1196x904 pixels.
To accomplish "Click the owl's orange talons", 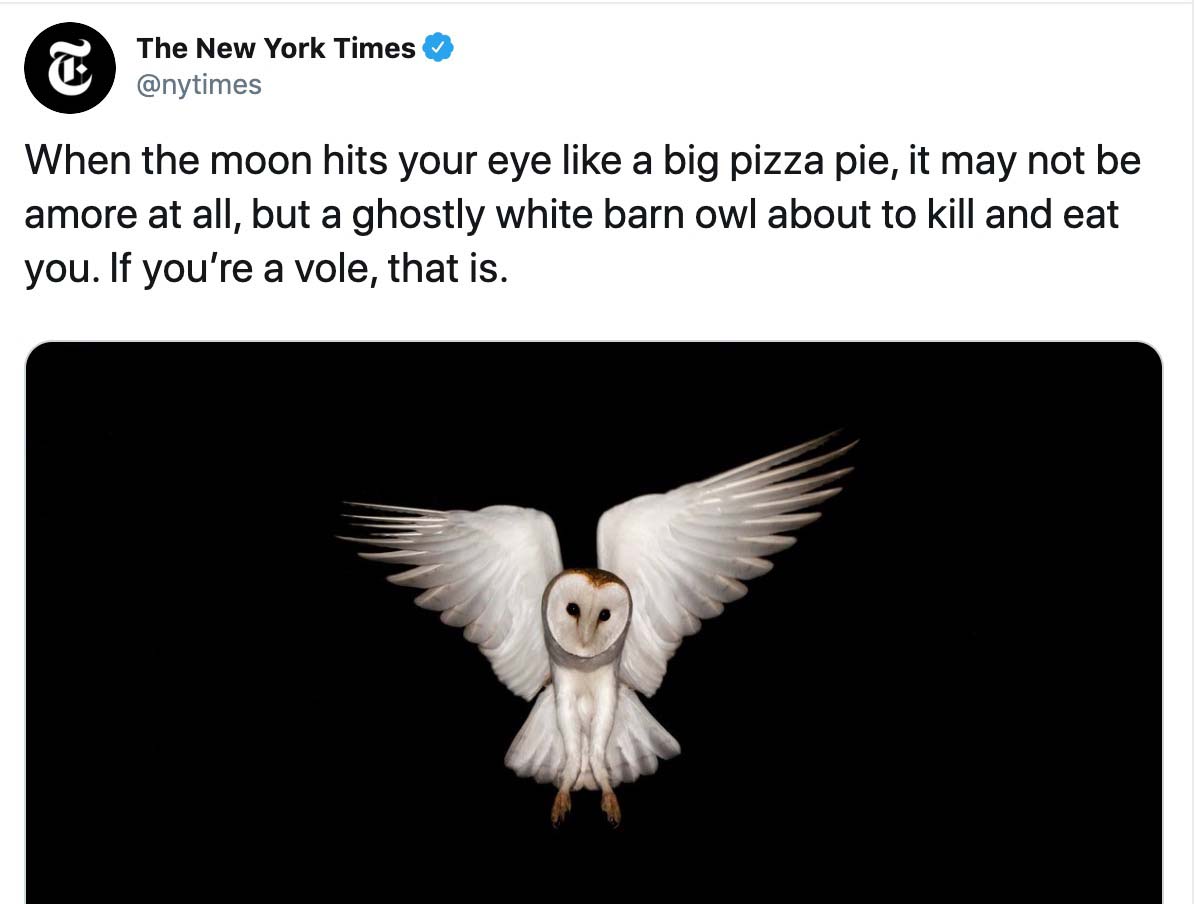I will 586,806.
